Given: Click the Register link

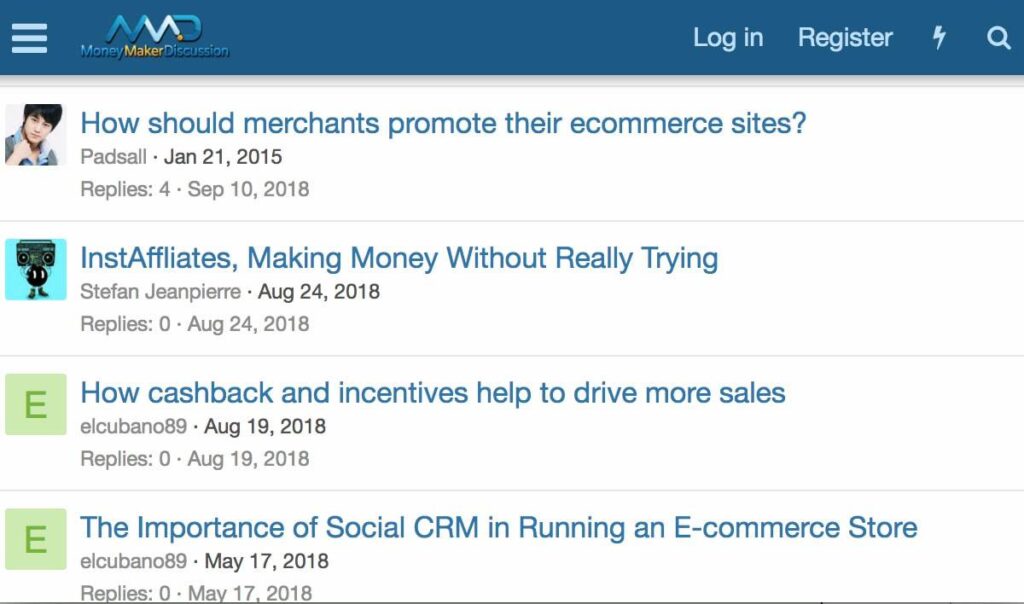Looking at the screenshot, I should [845, 38].
